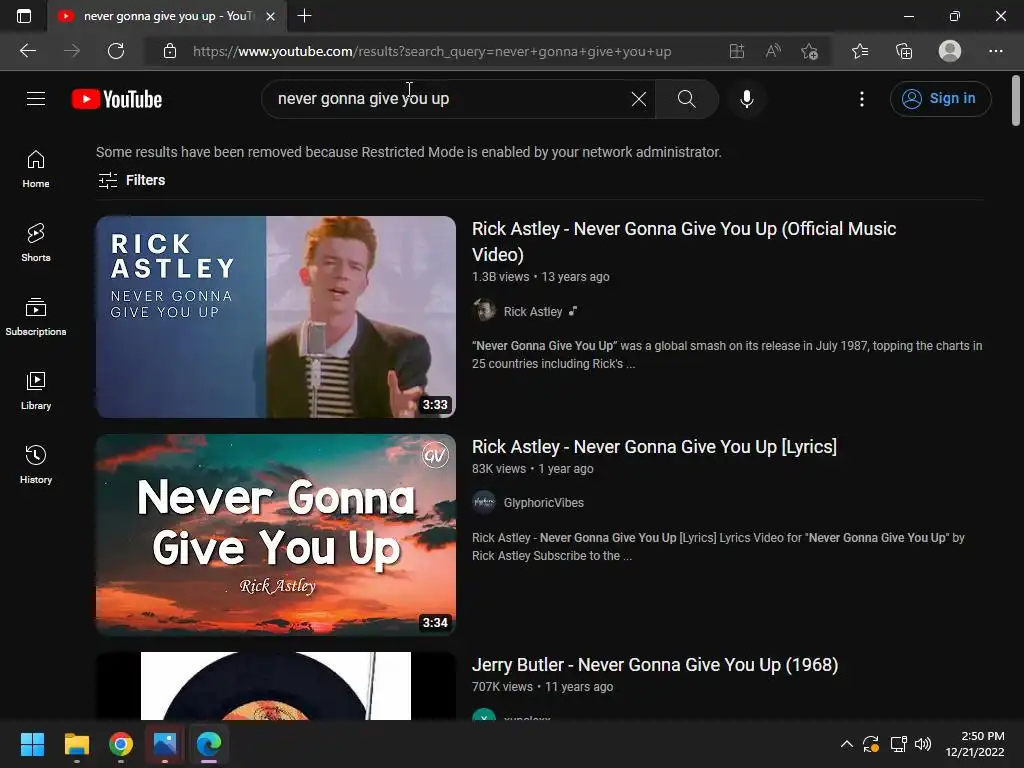Close the YouTube tab
1024x768 pixels.
[x=270, y=16]
